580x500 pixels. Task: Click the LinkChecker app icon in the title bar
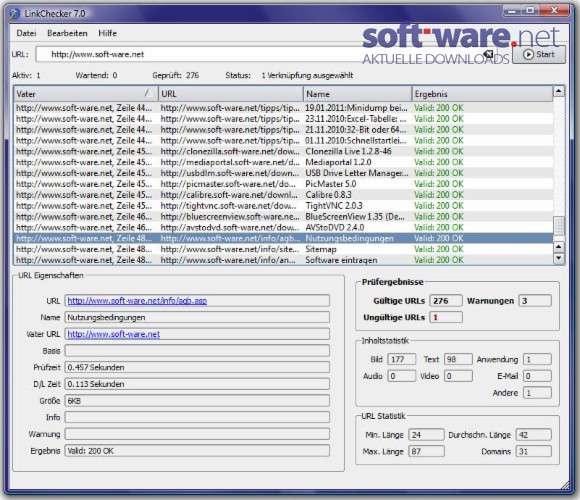coord(15,14)
